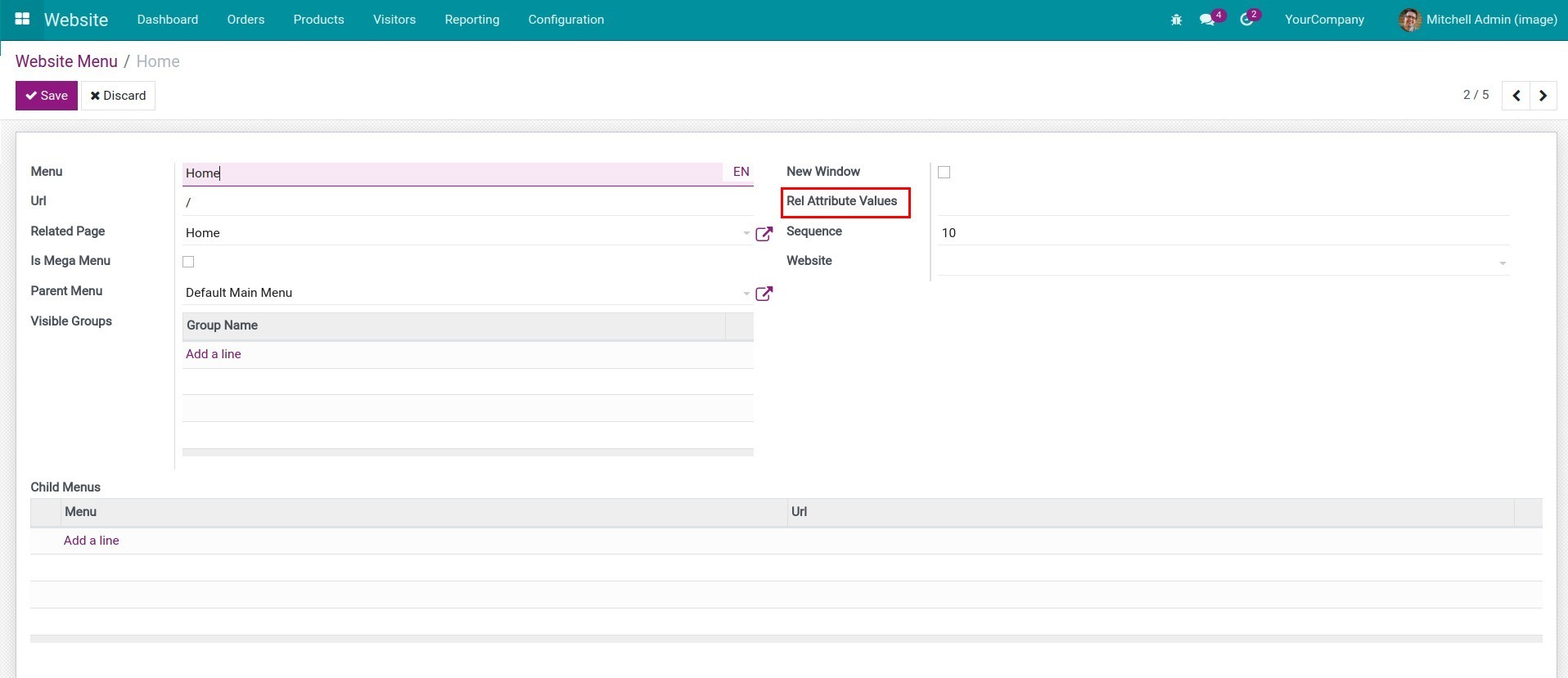Viewport: 1568px width, 678px height.
Task: Discard changes to the menu
Action: pyautogui.click(x=118, y=96)
